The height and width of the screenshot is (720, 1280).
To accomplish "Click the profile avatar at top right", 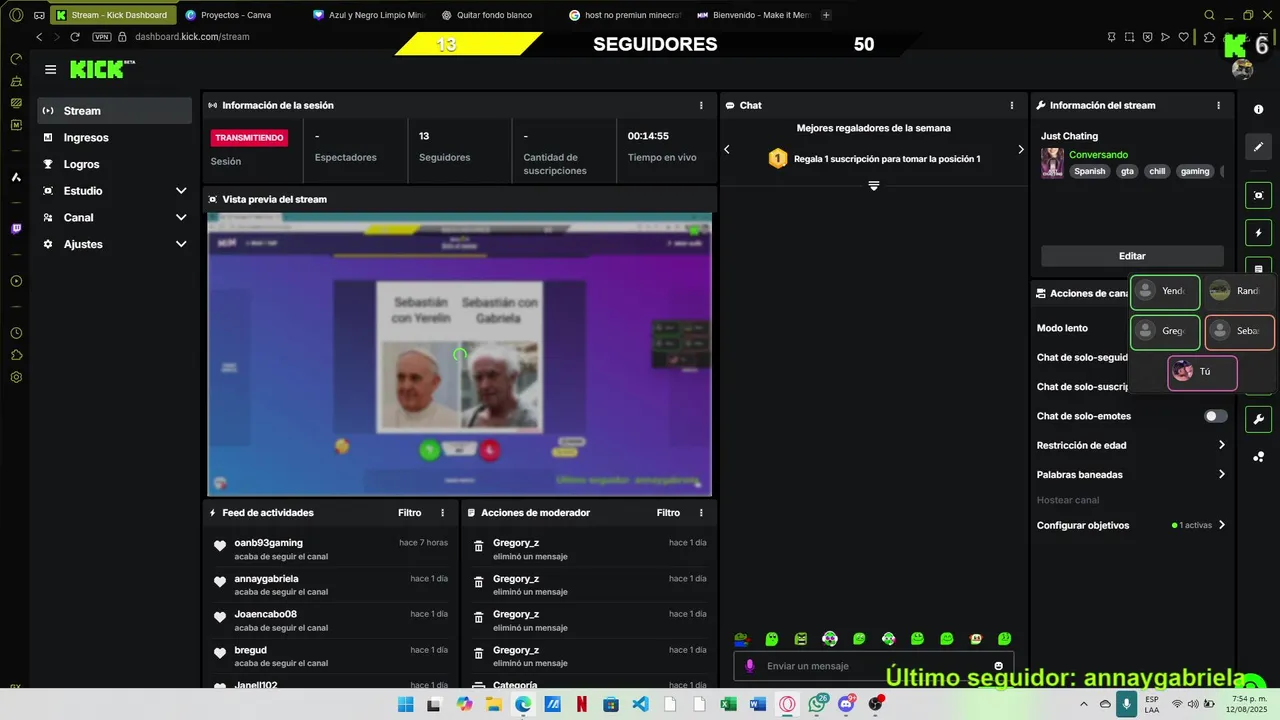I will click(x=1242, y=69).
